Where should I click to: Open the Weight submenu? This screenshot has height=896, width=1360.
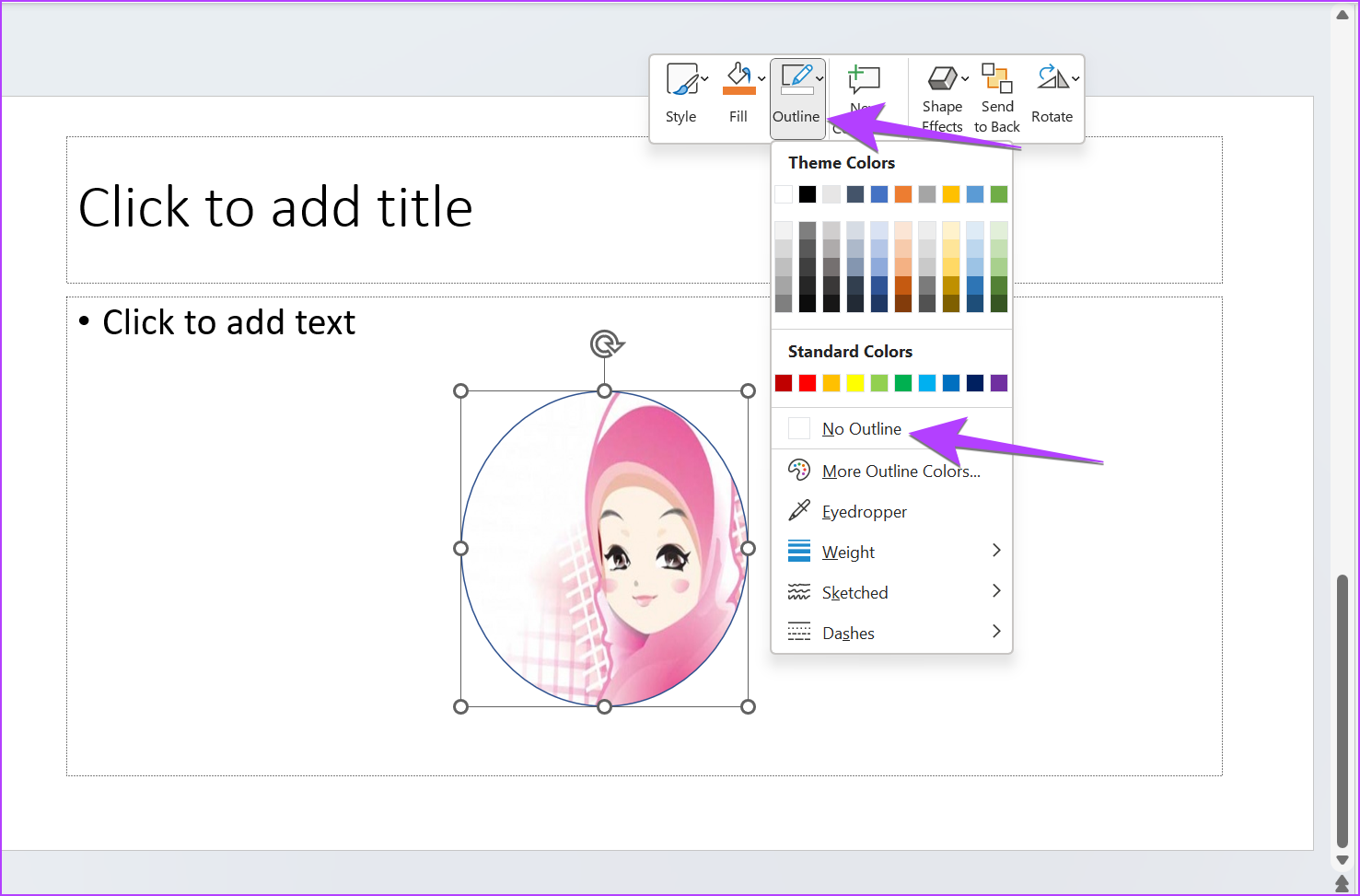847,552
